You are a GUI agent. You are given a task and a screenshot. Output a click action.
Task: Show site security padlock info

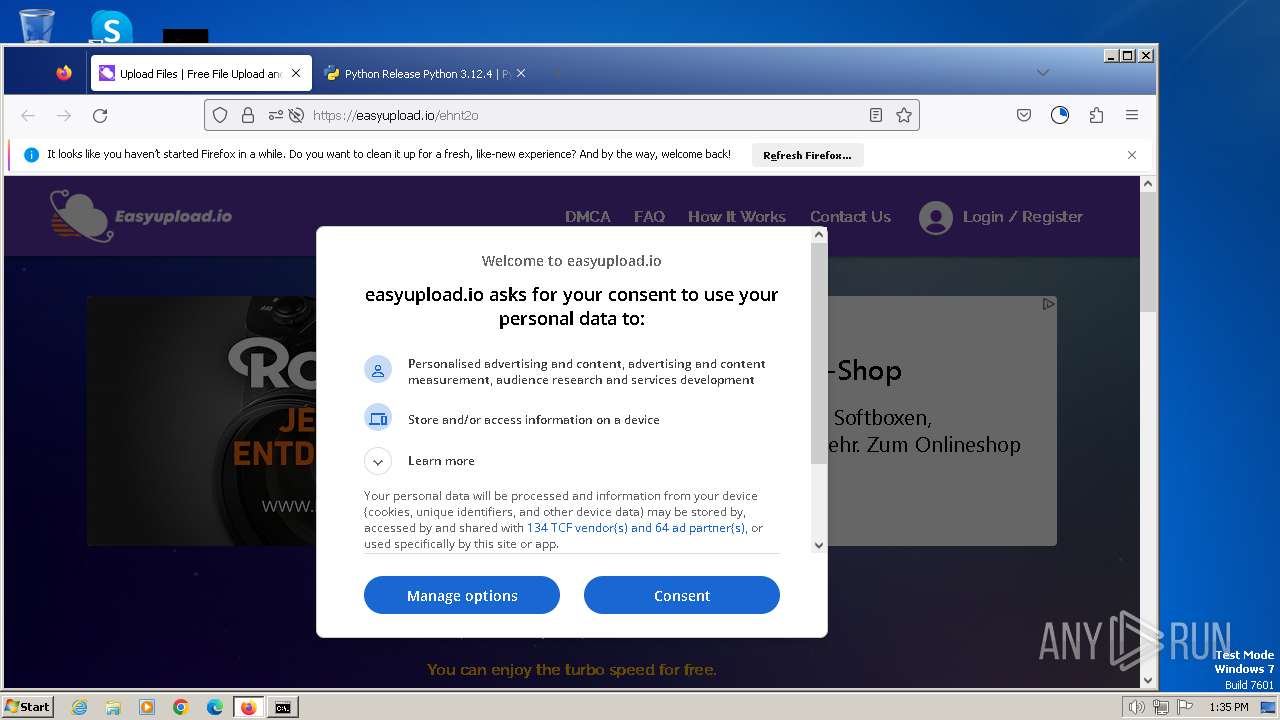point(248,115)
